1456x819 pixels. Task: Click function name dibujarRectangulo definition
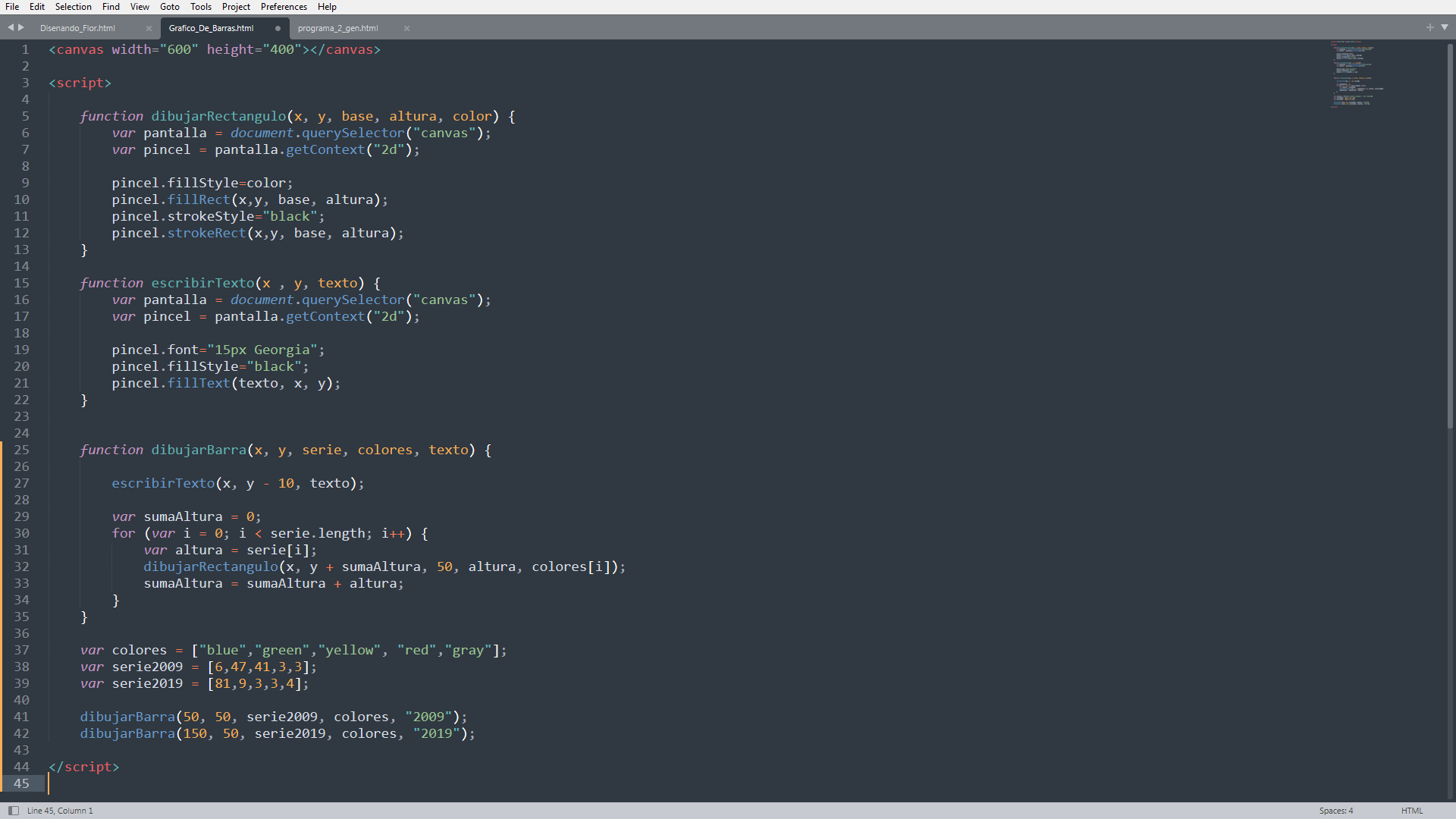click(218, 116)
